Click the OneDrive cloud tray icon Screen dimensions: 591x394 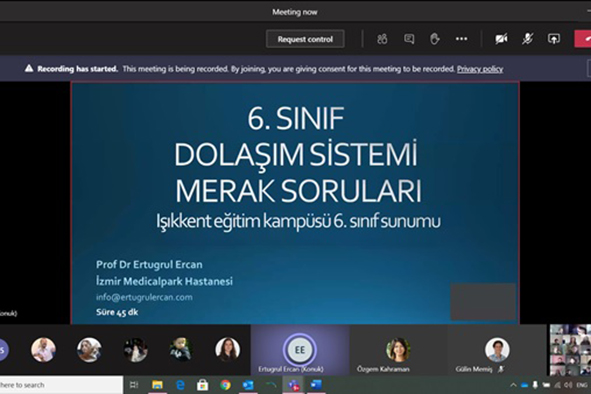point(524,385)
